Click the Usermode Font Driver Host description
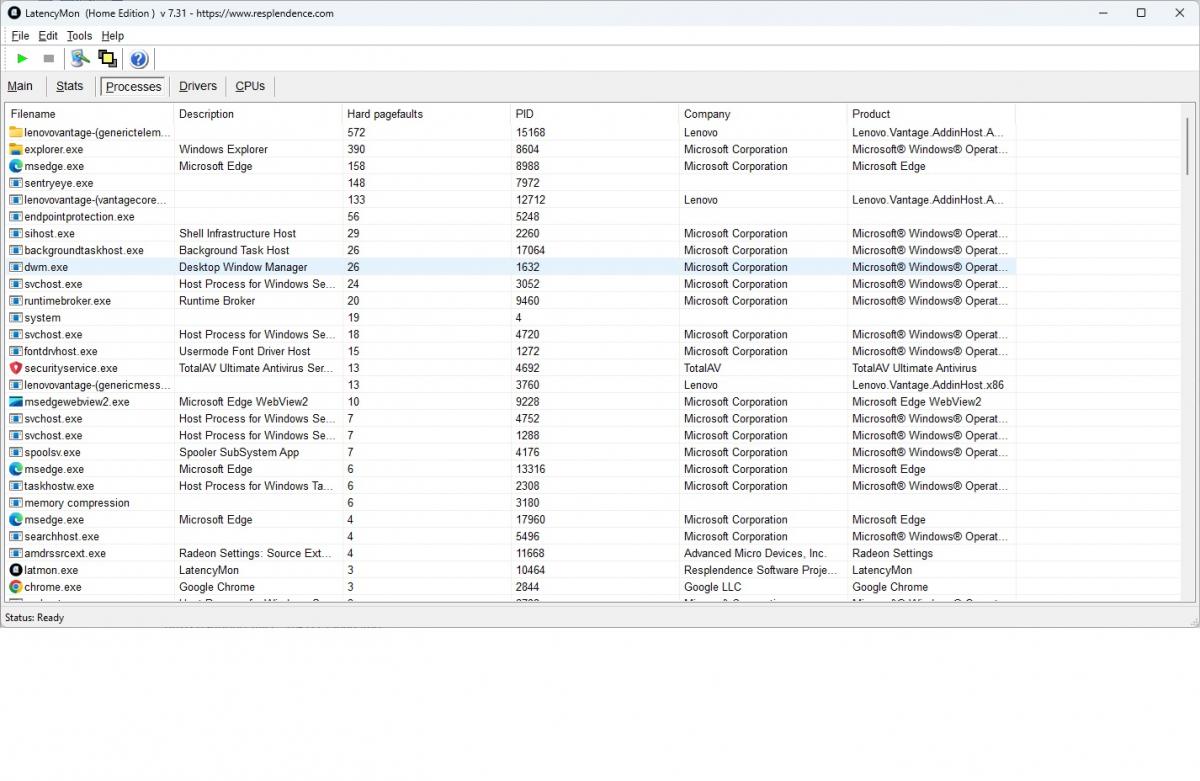1200x781 pixels. (x=245, y=351)
